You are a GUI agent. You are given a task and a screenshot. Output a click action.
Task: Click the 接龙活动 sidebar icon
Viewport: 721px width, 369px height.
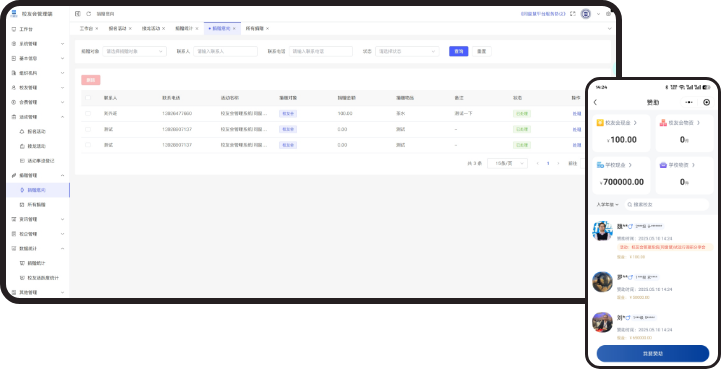click(x=22, y=146)
